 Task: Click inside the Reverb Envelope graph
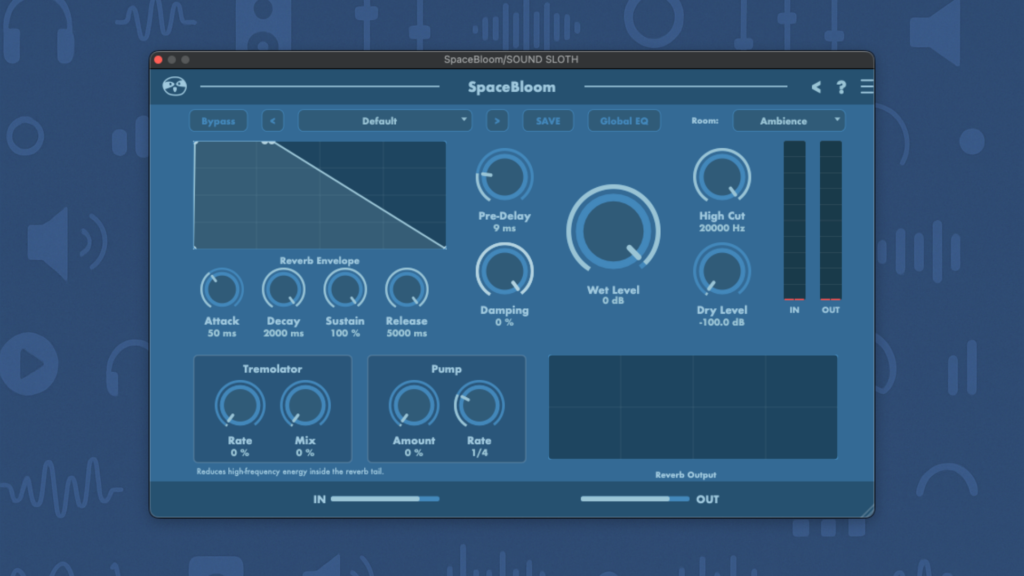click(x=320, y=195)
